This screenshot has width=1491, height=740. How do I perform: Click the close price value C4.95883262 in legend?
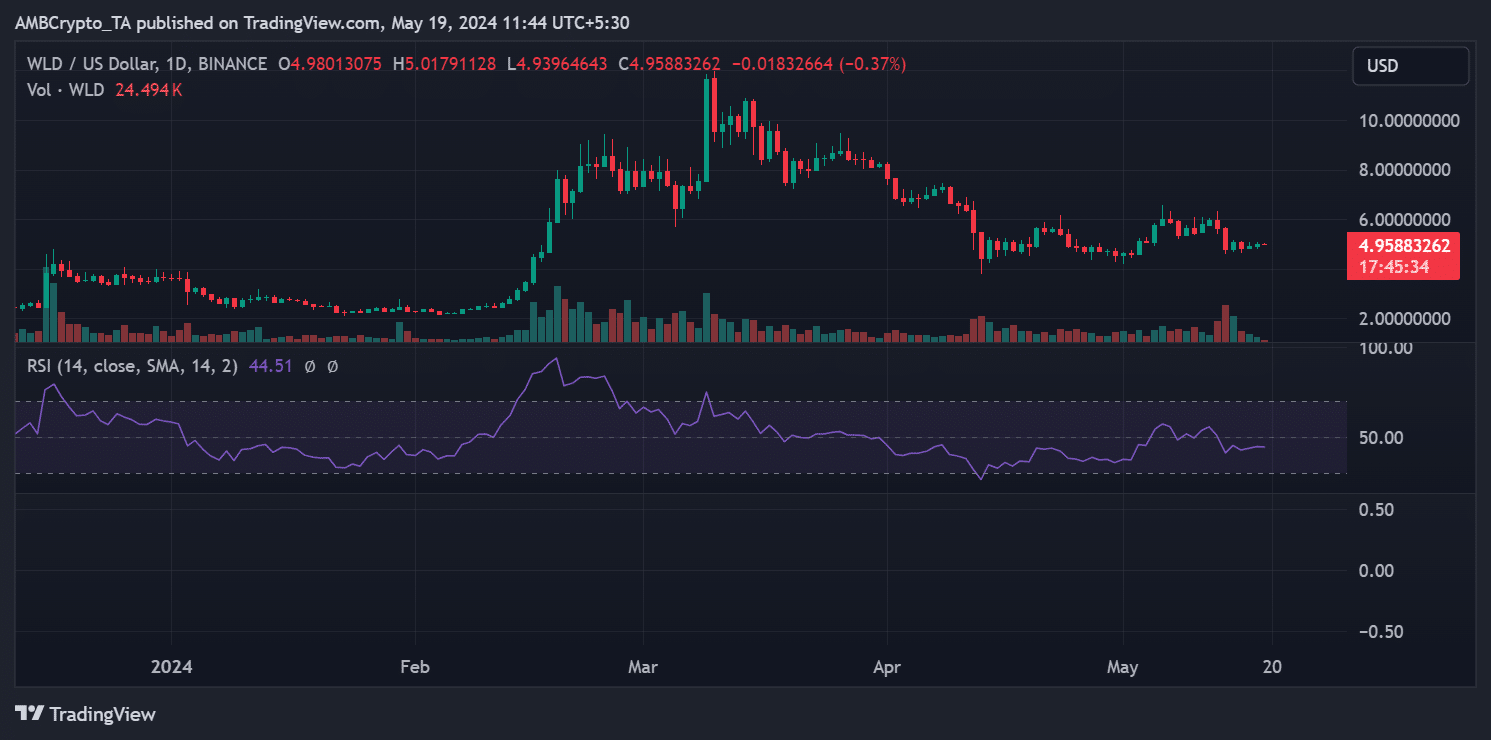point(669,64)
